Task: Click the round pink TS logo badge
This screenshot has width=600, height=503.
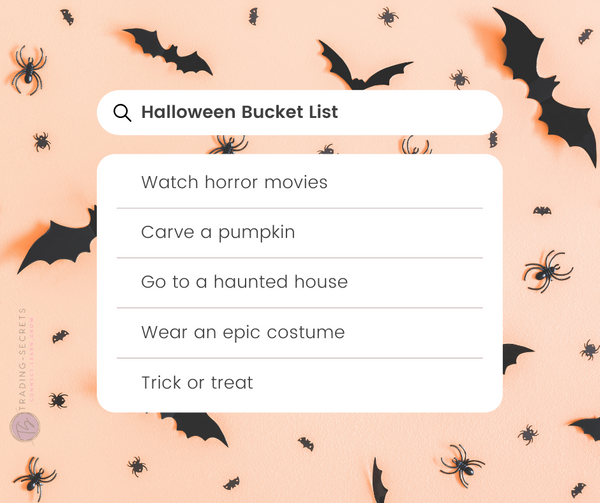Action: (25, 426)
